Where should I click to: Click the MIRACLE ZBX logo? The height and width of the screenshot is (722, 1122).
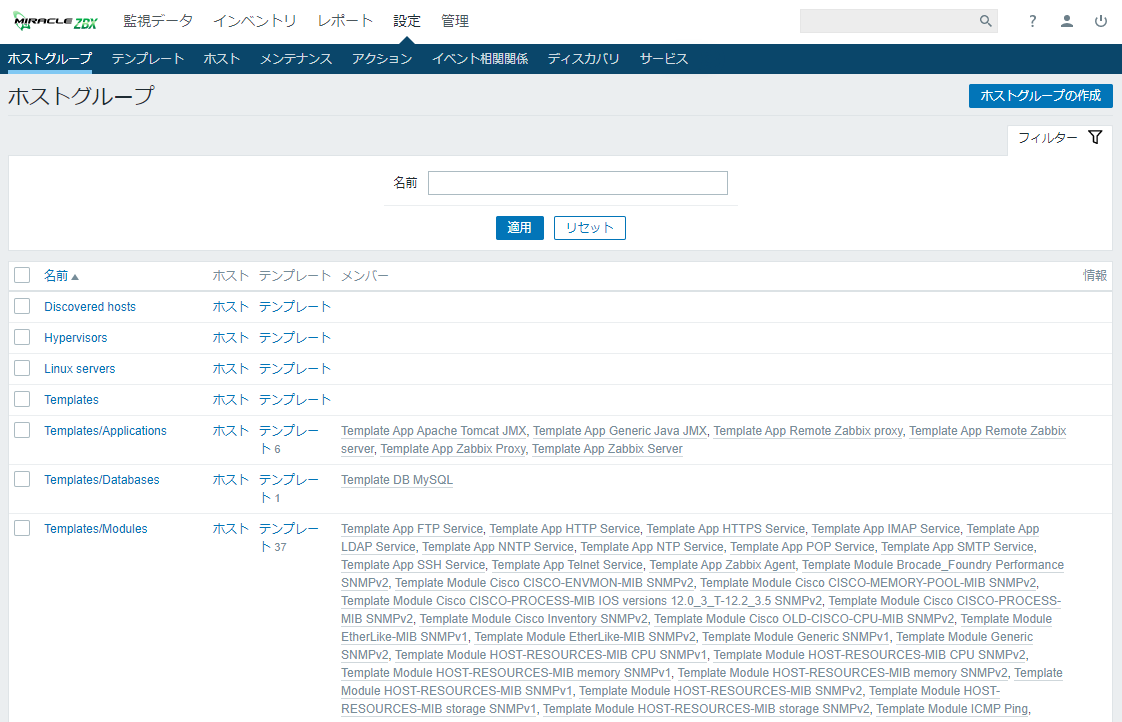click(55, 21)
